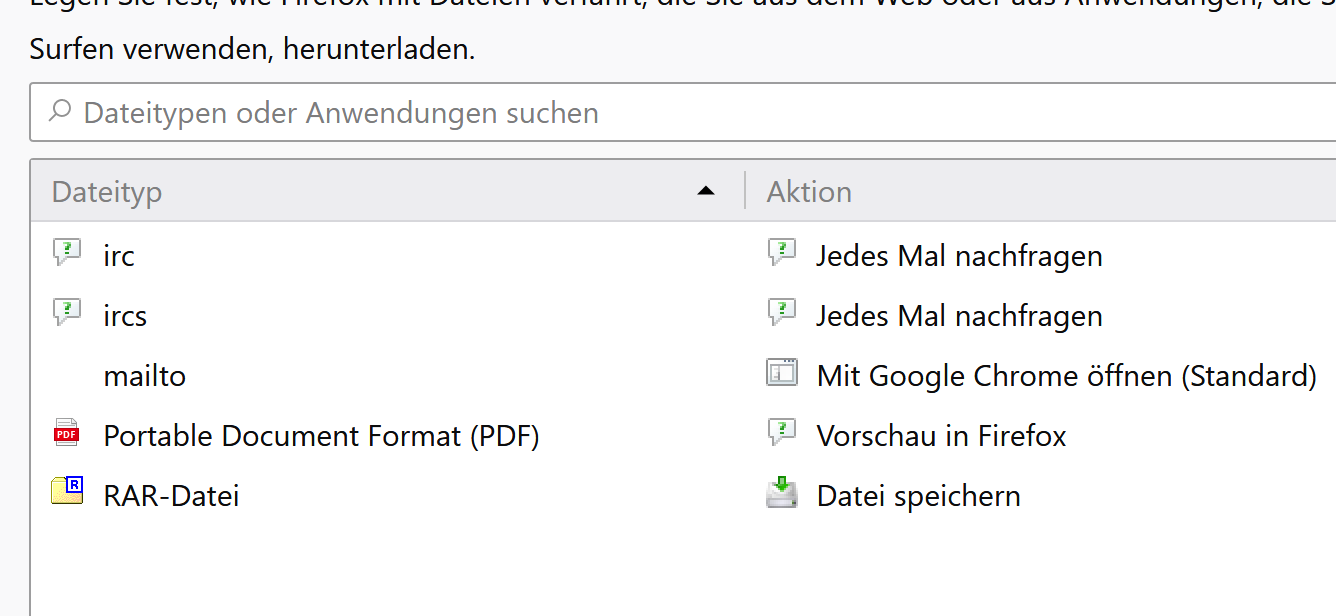
Task: Toggle sort arrow in Dateityp column
Action: click(x=706, y=191)
